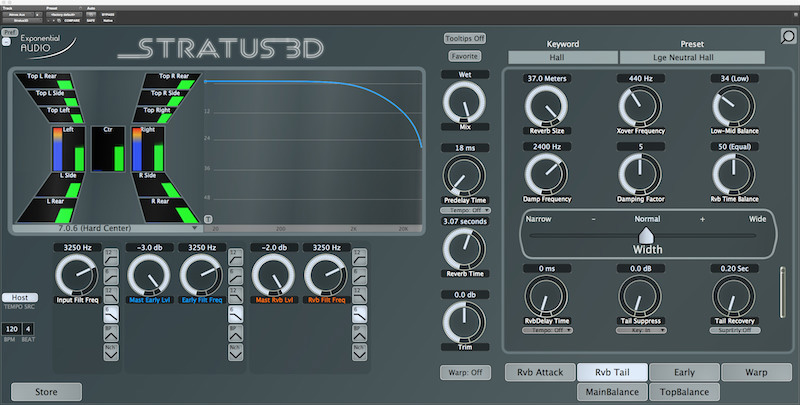Select the BP band-pass shape for the reverb filter
Viewport: 800px width, 405px height.
coord(359,333)
